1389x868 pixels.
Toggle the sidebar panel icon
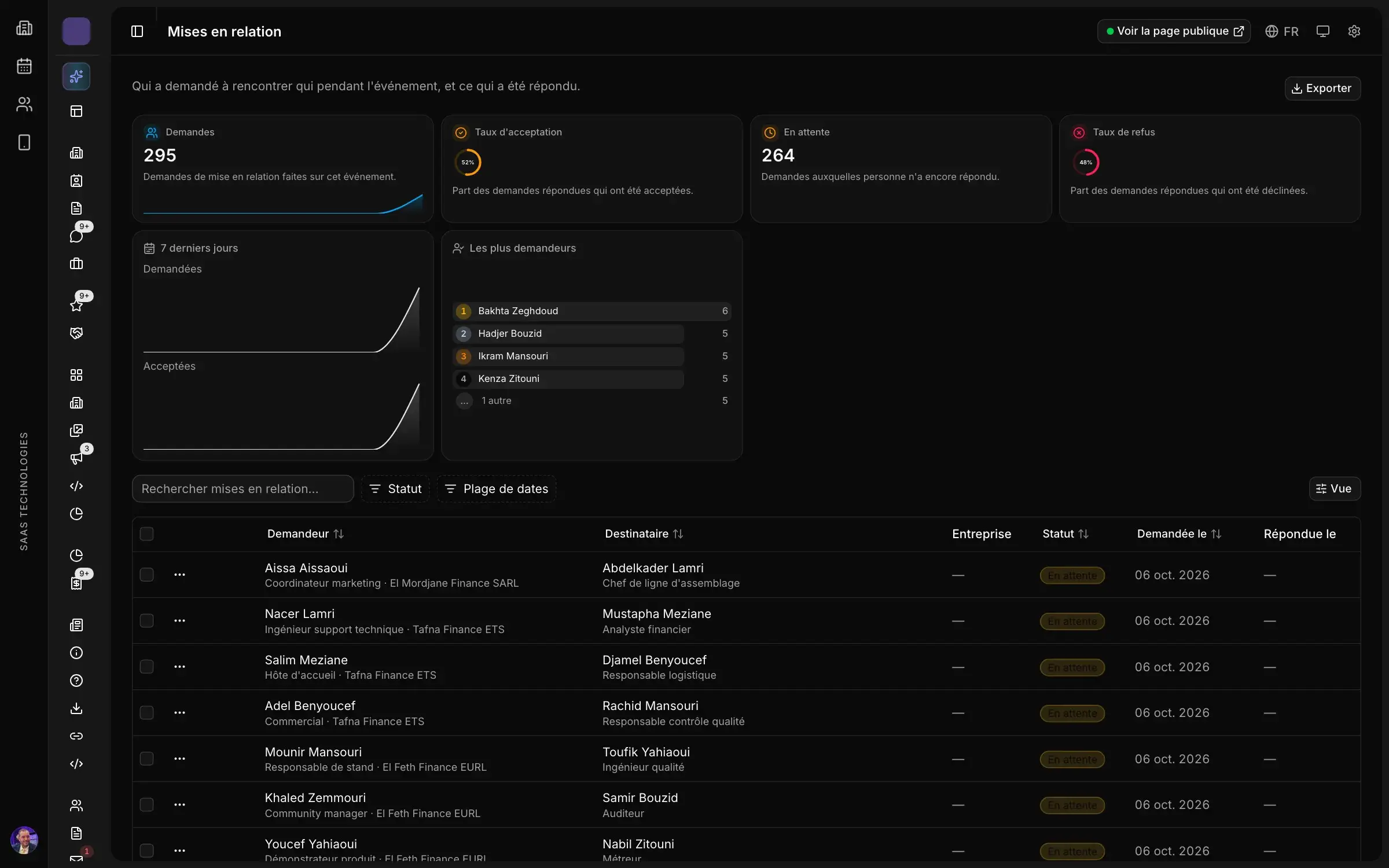[x=137, y=31]
